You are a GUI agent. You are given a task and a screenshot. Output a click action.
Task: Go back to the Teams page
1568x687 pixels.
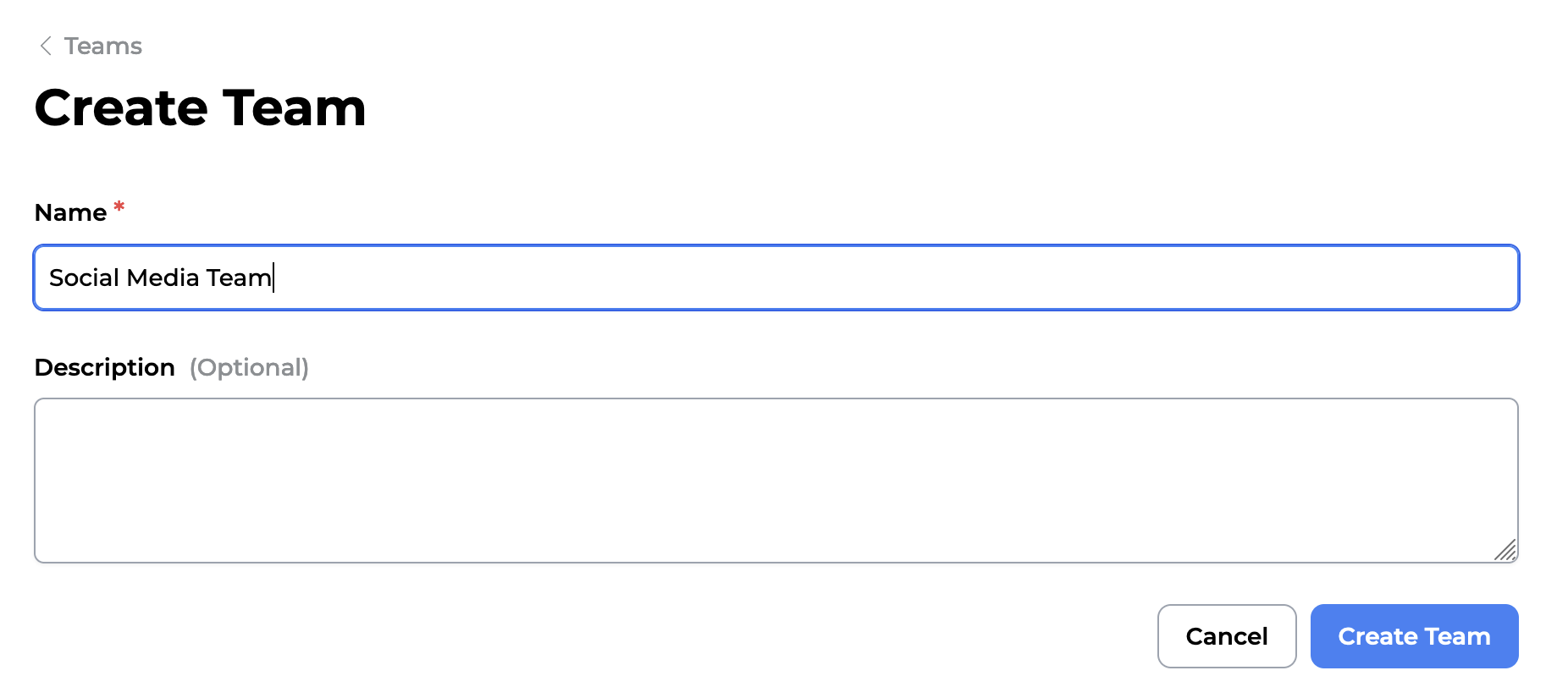click(x=102, y=46)
